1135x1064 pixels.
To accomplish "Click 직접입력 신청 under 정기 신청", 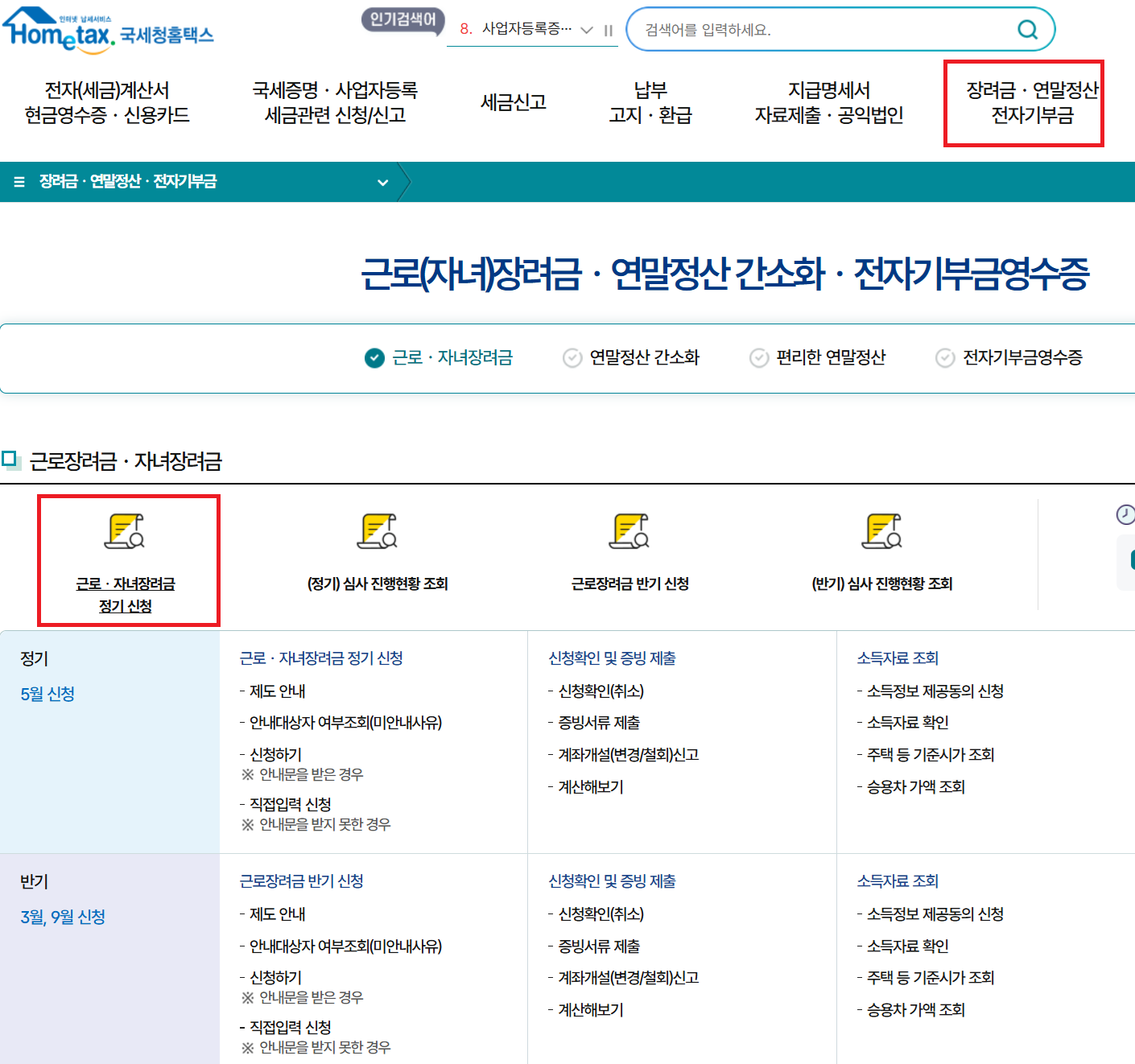I will tap(291, 804).
